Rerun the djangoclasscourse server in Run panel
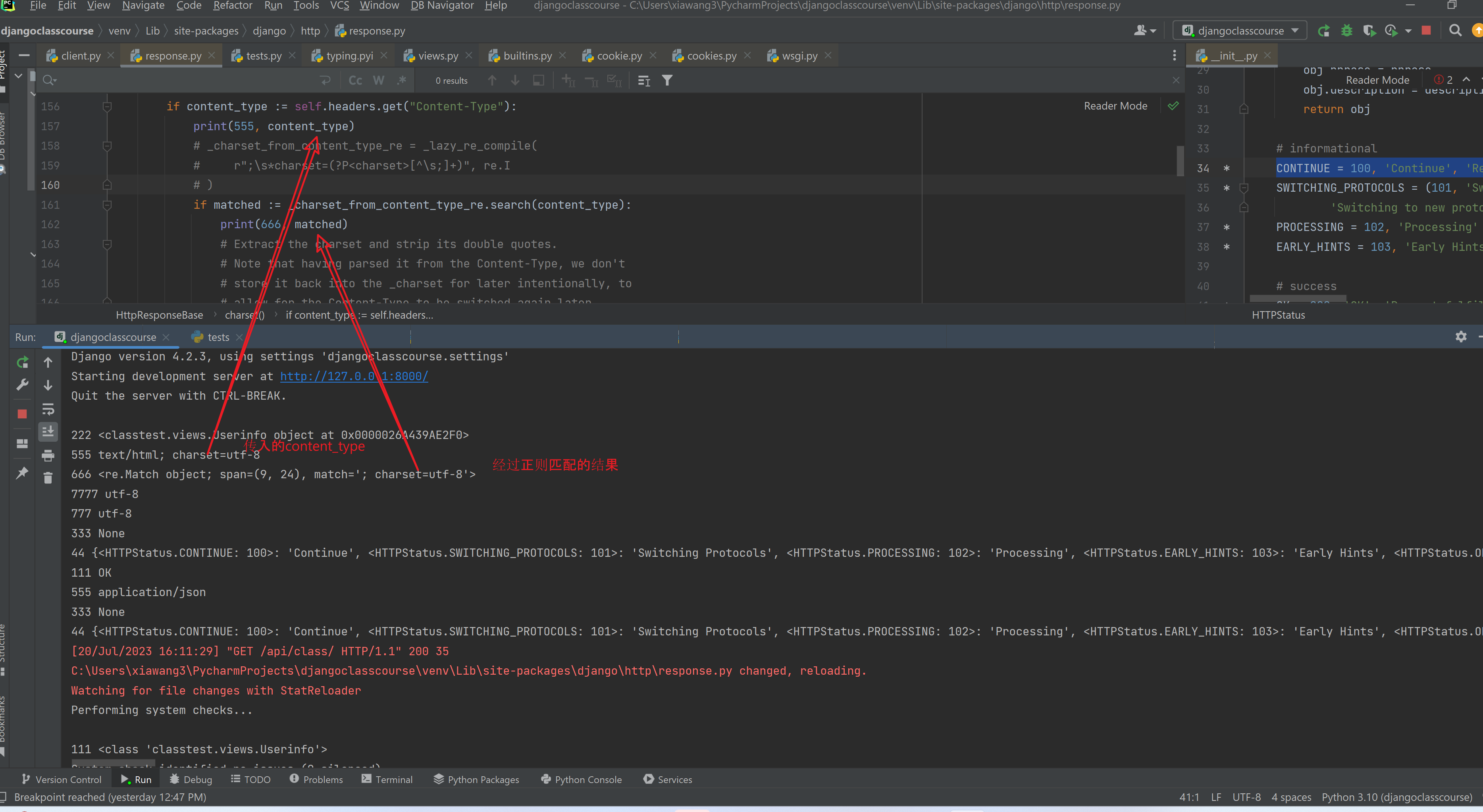Viewport: 1483px width, 812px height. 23,362
